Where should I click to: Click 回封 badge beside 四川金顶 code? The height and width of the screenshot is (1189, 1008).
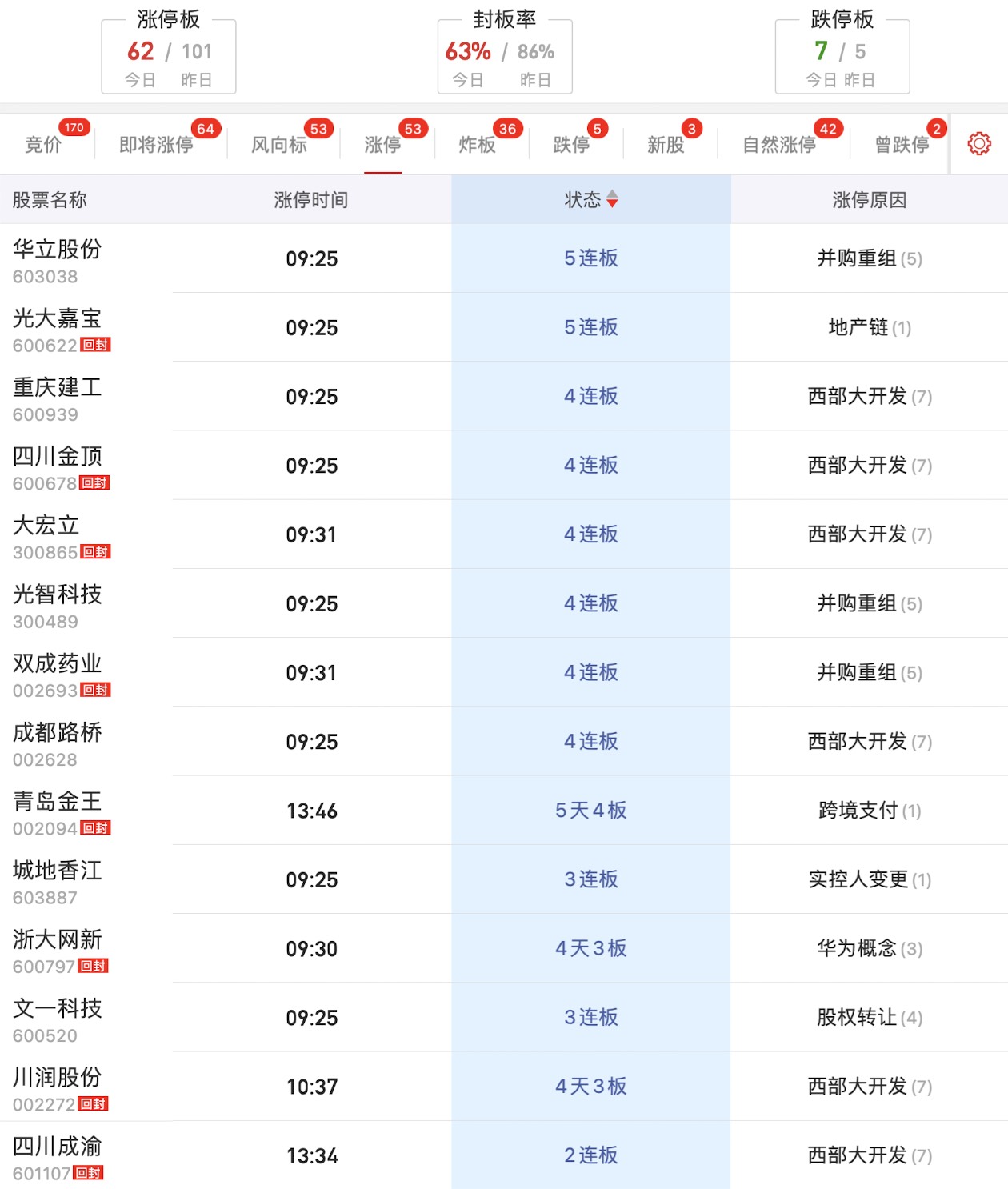94,482
